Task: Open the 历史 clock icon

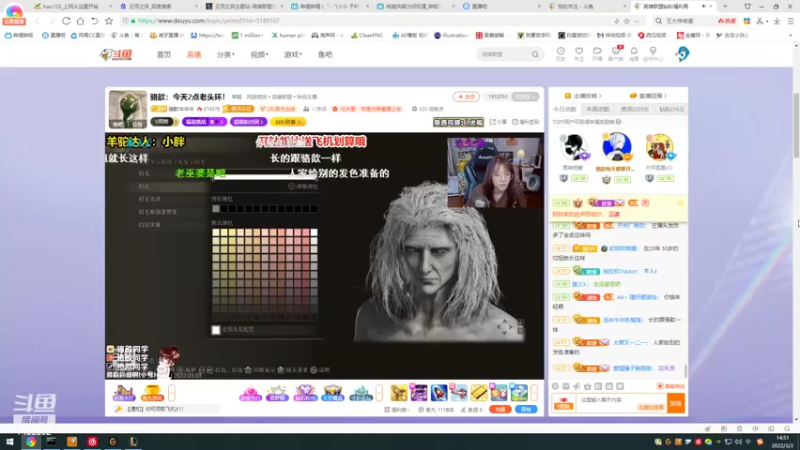Action: (560, 54)
